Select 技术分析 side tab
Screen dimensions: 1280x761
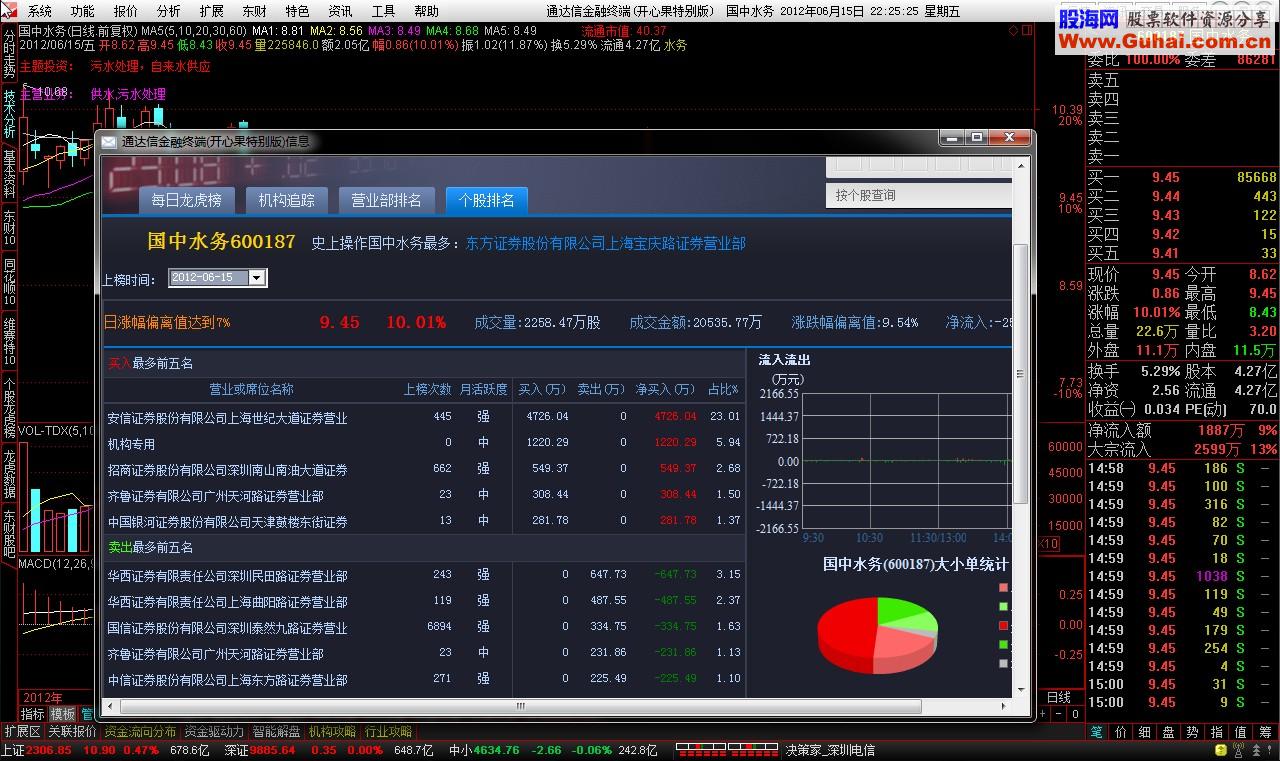[x=9, y=114]
